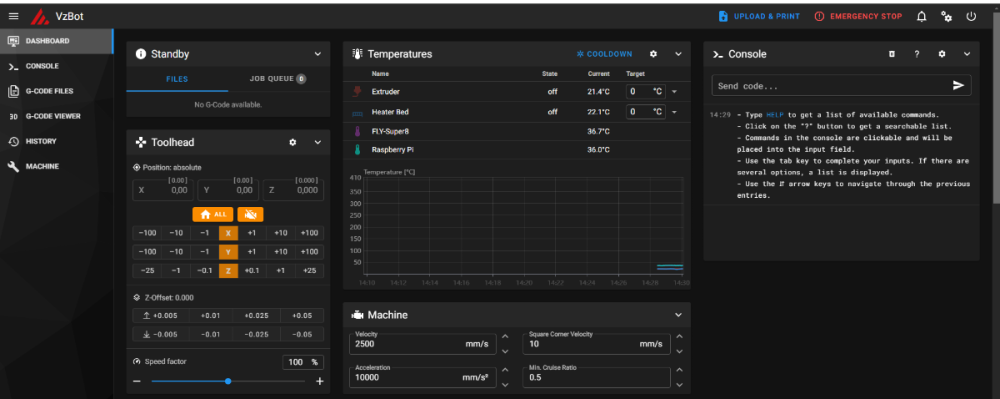Send the console command arrow
This screenshot has width=1000, height=399.
958,85
